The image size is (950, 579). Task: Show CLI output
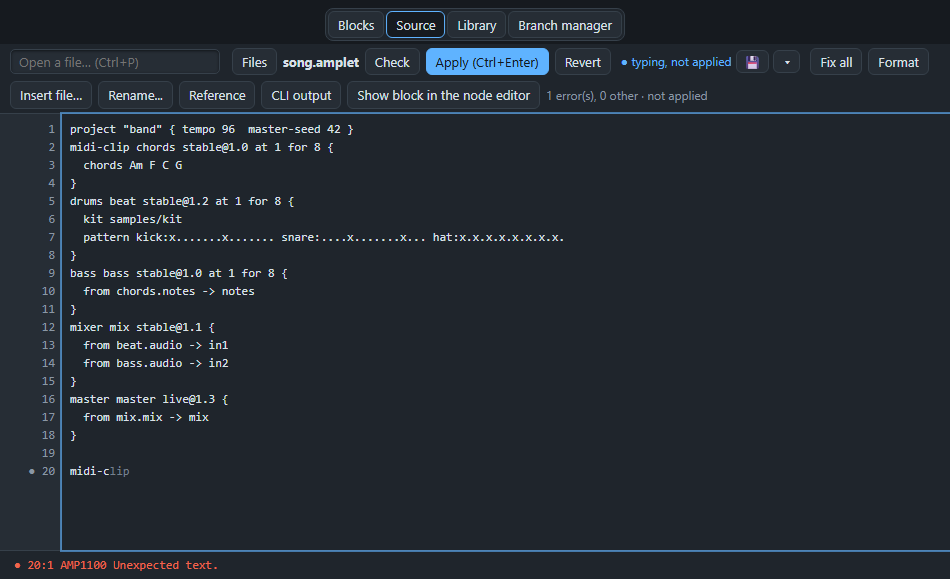click(301, 96)
